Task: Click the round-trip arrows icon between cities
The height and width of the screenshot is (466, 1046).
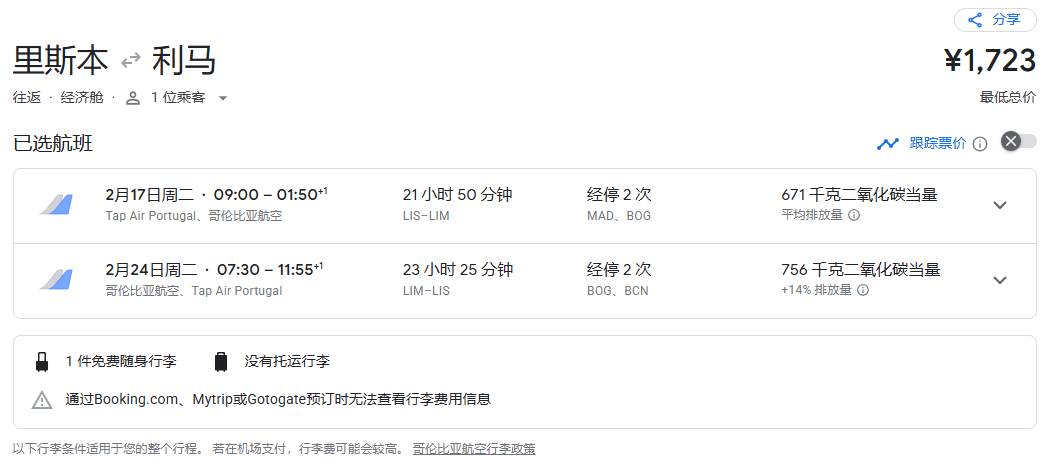Action: (131, 61)
